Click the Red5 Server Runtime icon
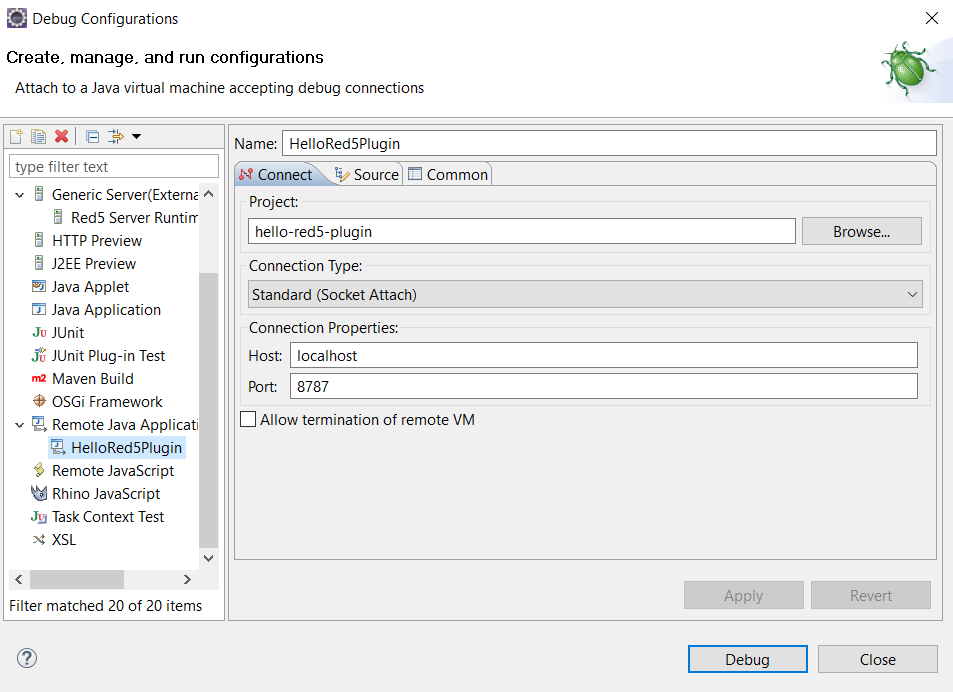Image resolution: width=953 pixels, height=692 pixels. (x=58, y=218)
